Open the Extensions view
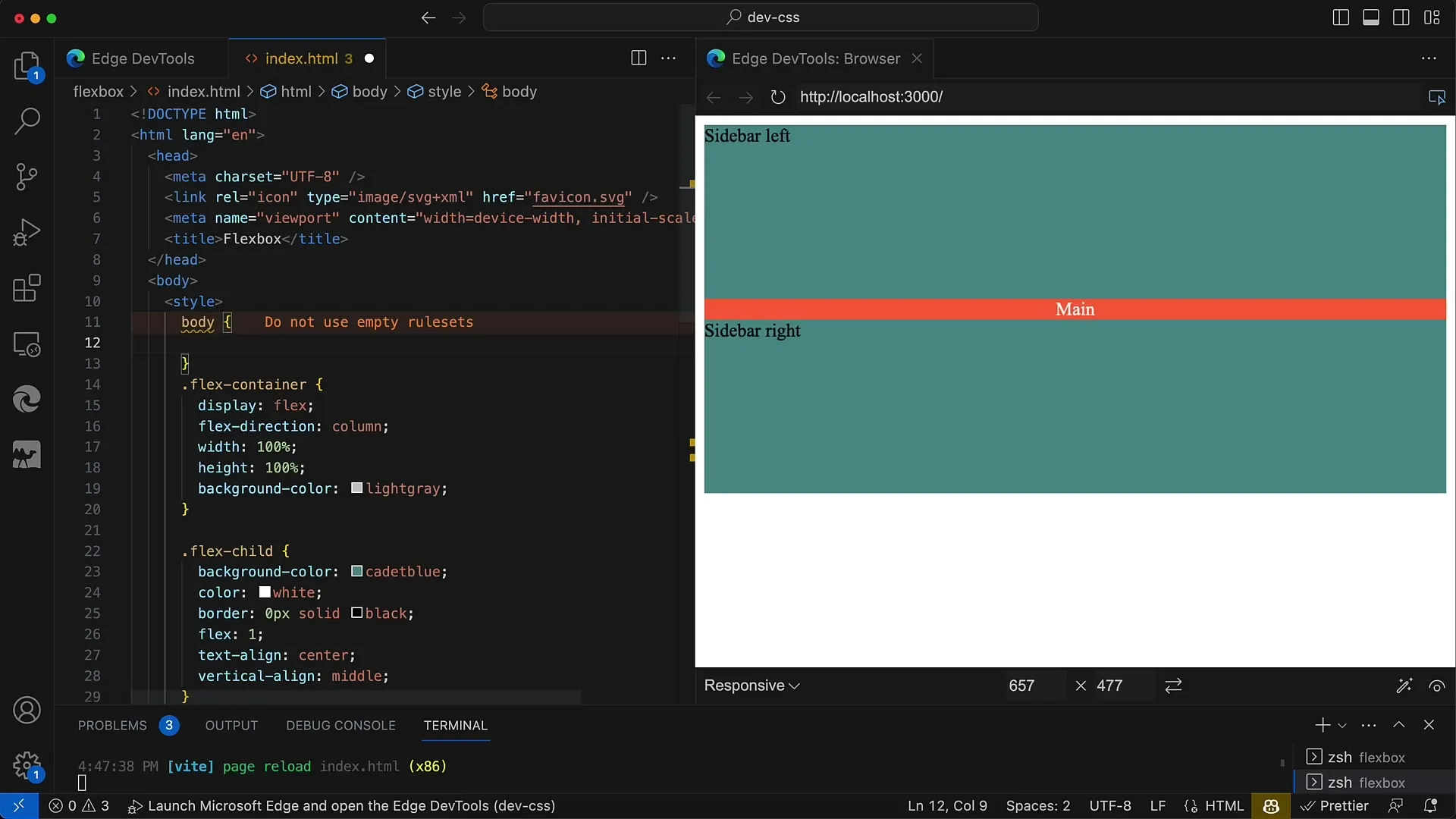The width and height of the screenshot is (1456, 819). pyautogui.click(x=27, y=288)
